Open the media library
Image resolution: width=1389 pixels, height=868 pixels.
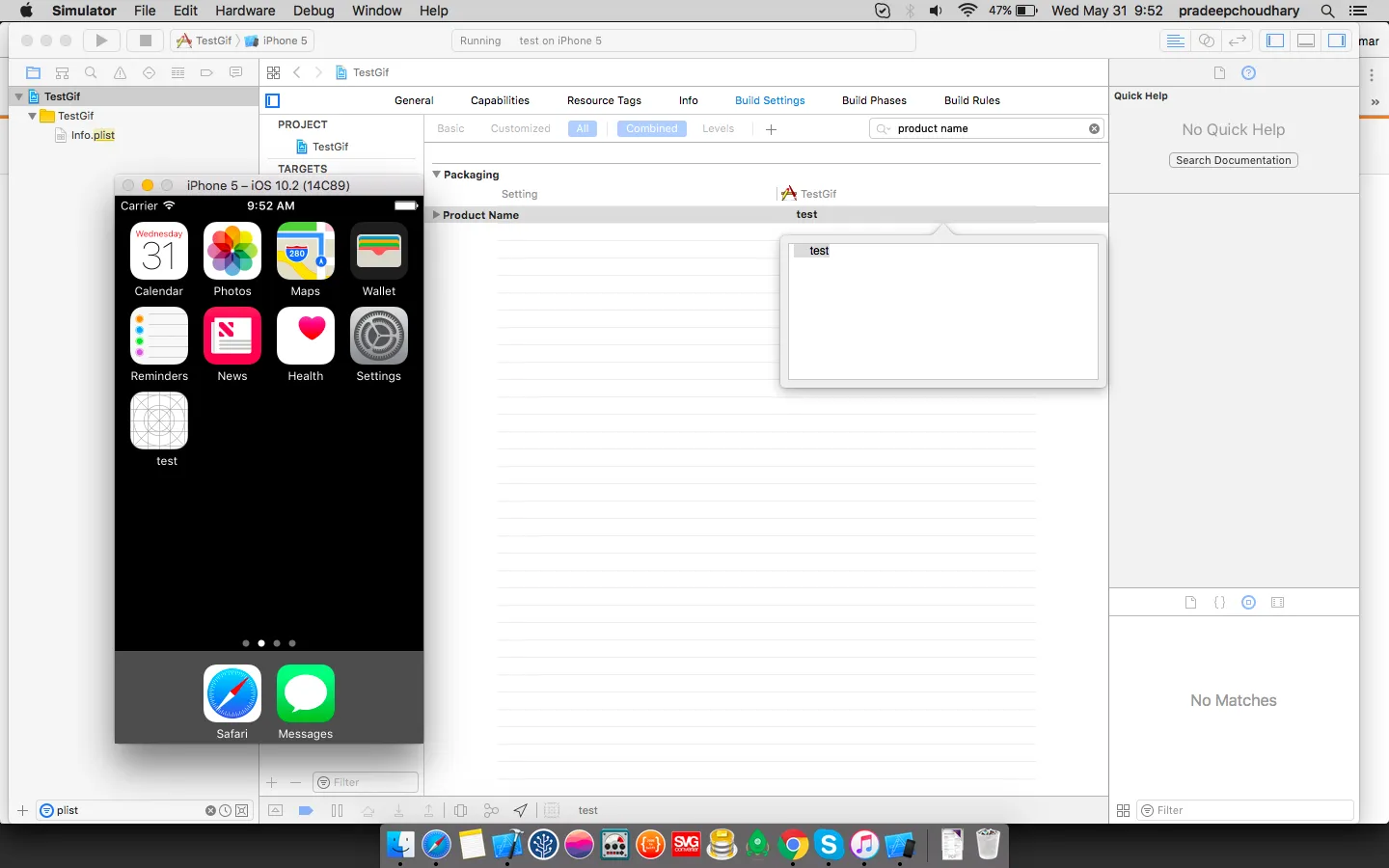pyautogui.click(x=1278, y=603)
